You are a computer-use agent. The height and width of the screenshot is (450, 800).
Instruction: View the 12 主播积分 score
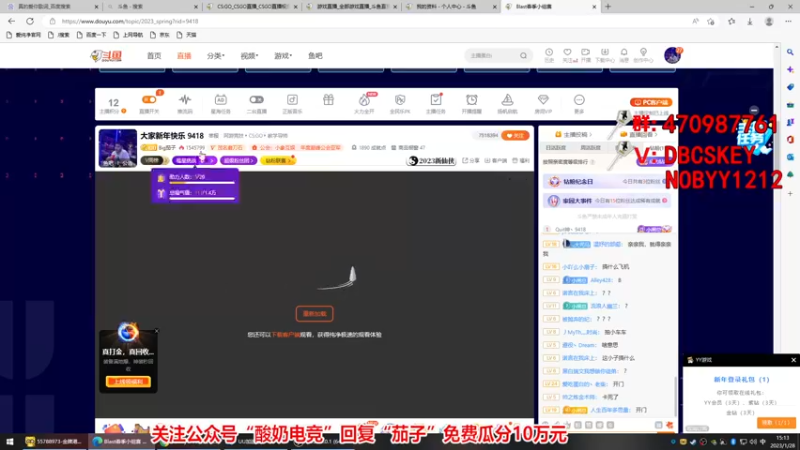(x=113, y=105)
